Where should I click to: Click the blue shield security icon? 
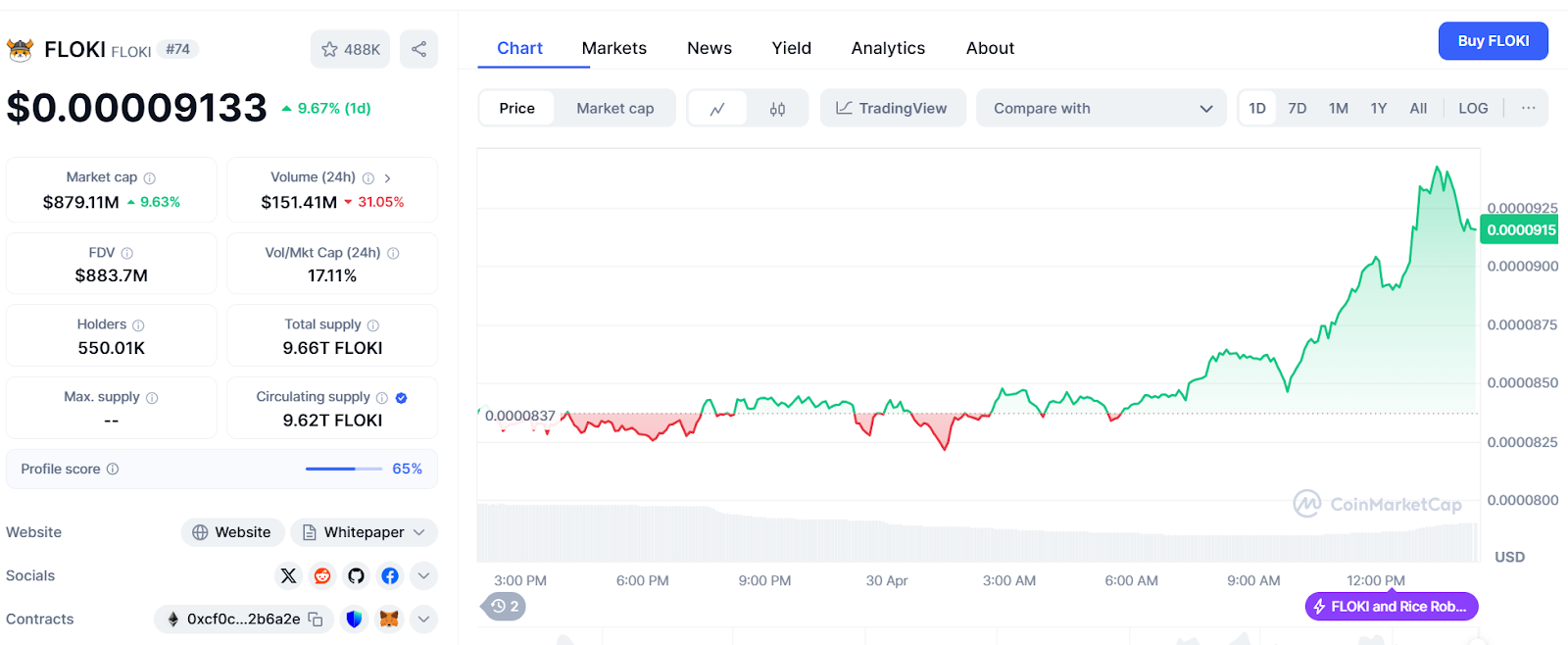pos(355,620)
